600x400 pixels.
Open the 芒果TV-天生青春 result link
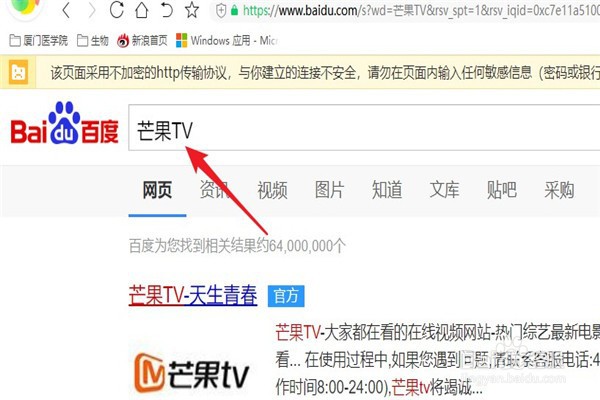(193, 296)
